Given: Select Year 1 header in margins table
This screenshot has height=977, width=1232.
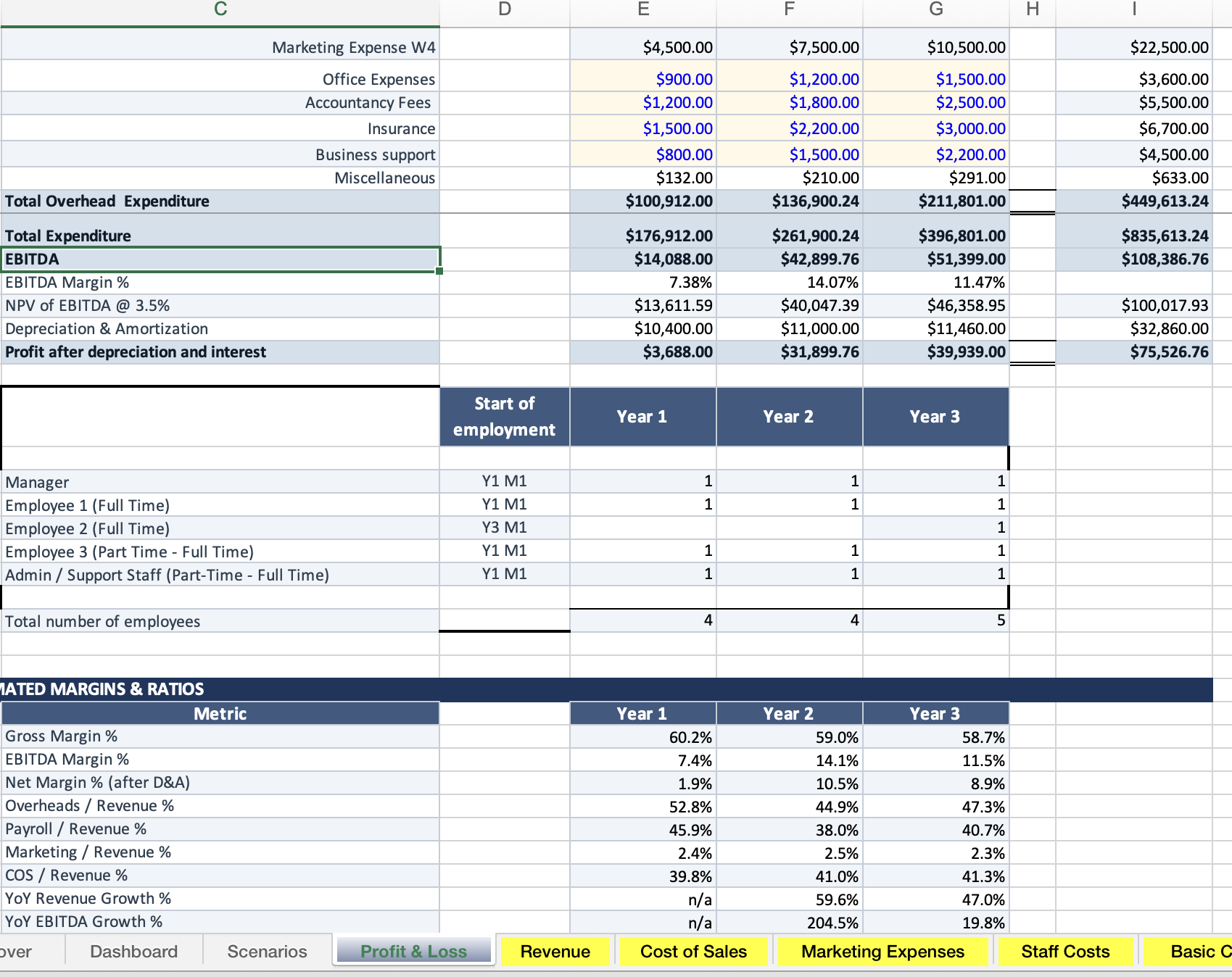Looking at the screenshot, I should (x=643, y=714).
